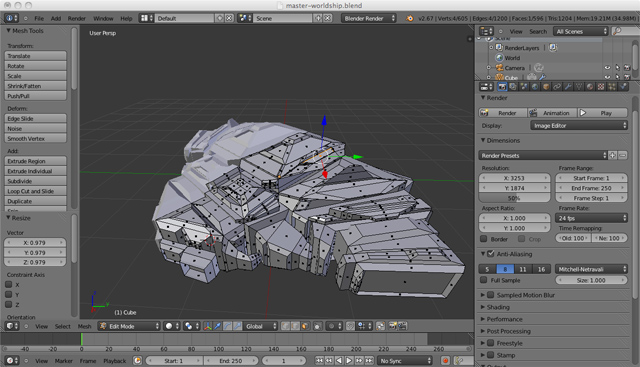Open the Playback menu in the timeline
640x367 pixels.
115,361
